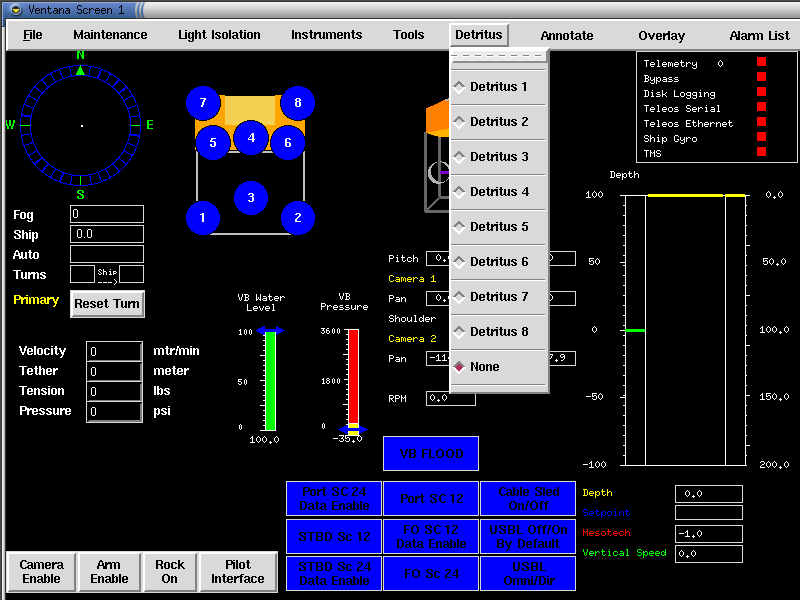This screenshot has height=600, width=800.
Task: Click the Mesotech value field
Action: (x=709, y=534)
